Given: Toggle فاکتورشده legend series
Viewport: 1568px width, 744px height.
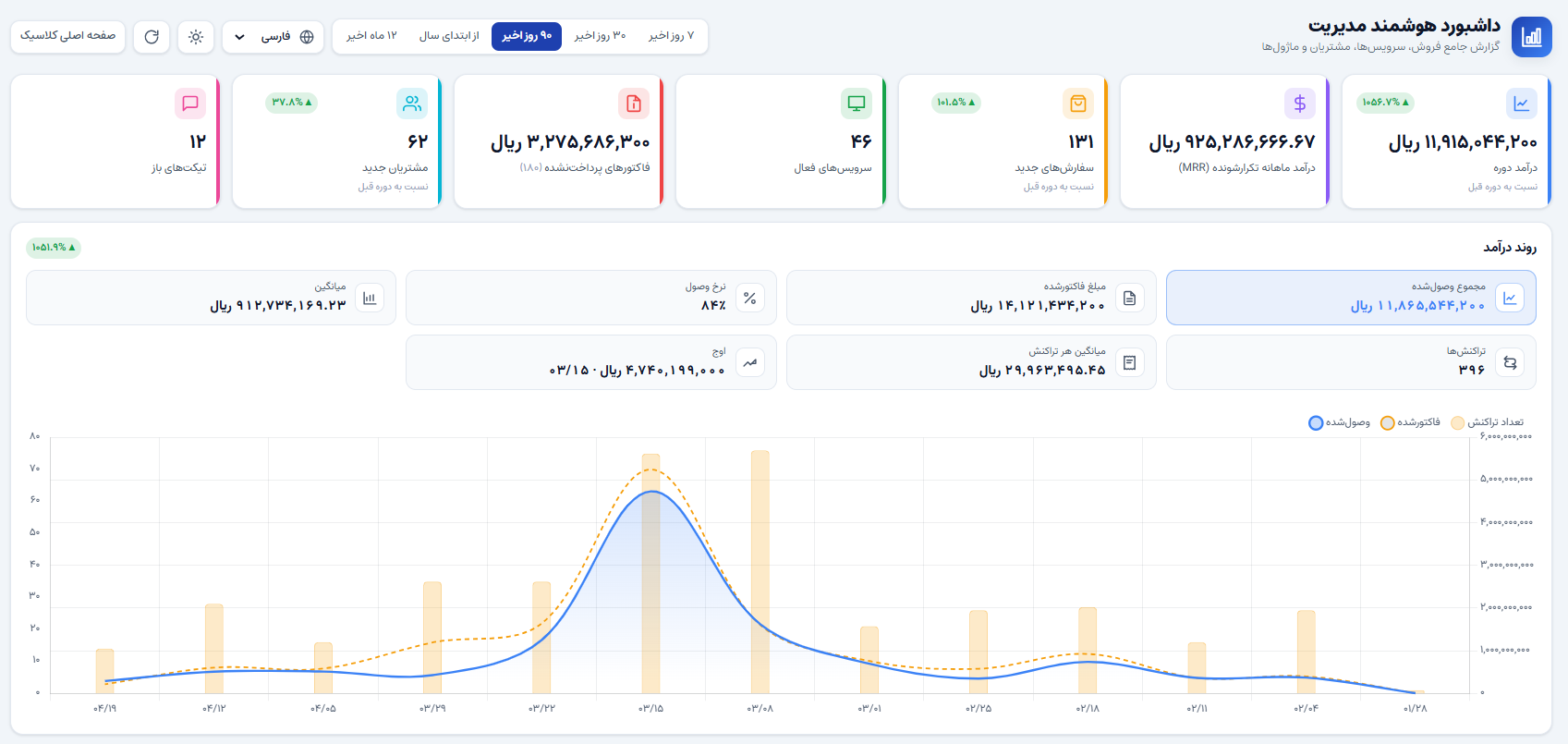Looking at the screenshot, I should pos(1410,422).
